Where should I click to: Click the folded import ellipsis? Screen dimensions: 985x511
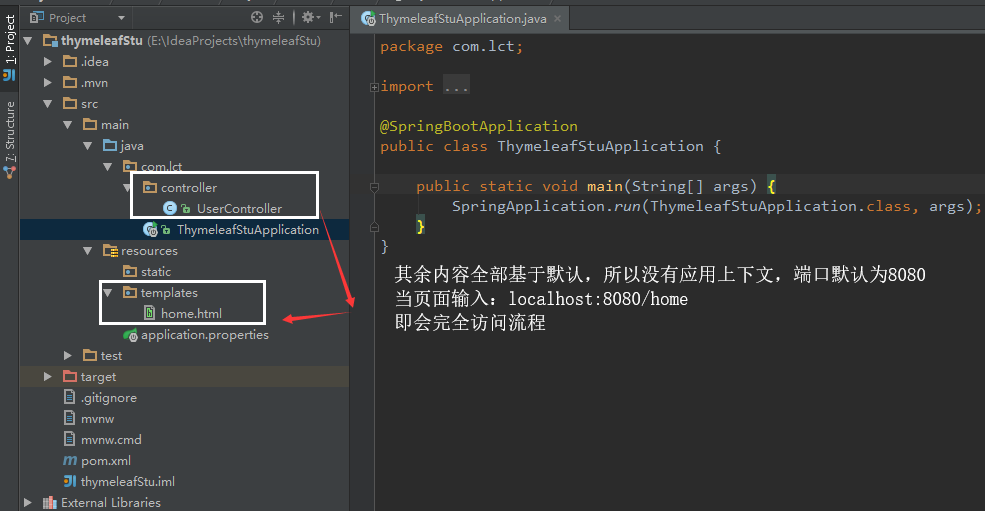click(x=456, y=85)
